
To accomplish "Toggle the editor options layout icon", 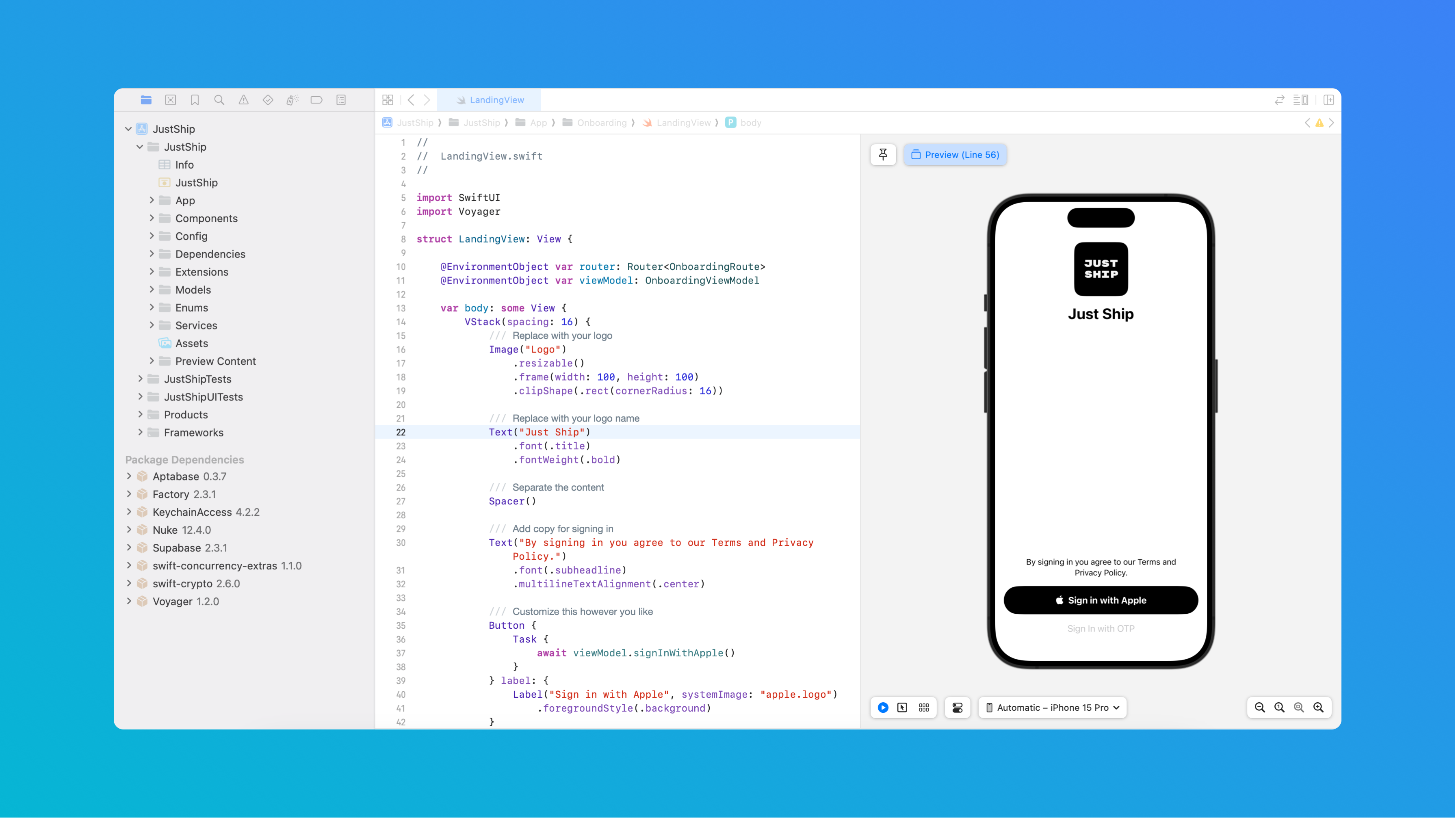I will click(x=1300, y=100).
